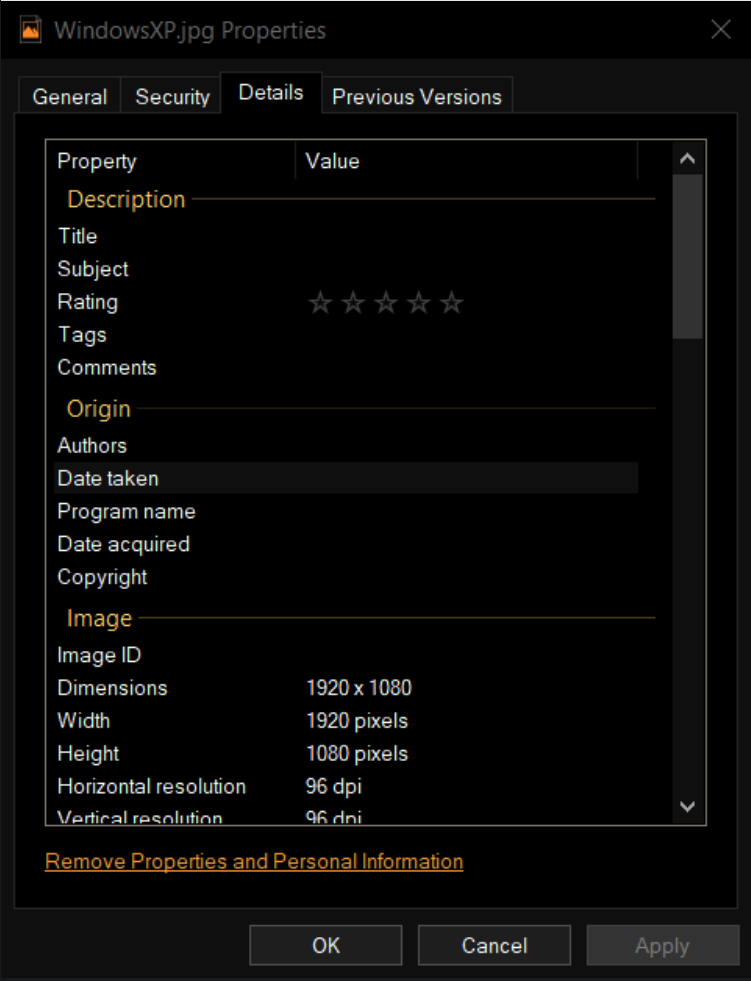This screenshot has height=981, width=751.
Task: Open Remove Properties and Personal Information link
Action: click(254, 862)
